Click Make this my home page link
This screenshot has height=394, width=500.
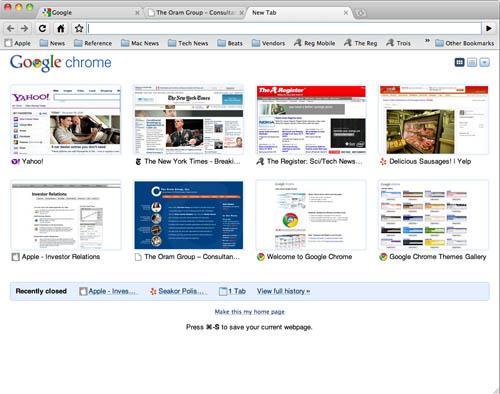(x=249, y=312)
